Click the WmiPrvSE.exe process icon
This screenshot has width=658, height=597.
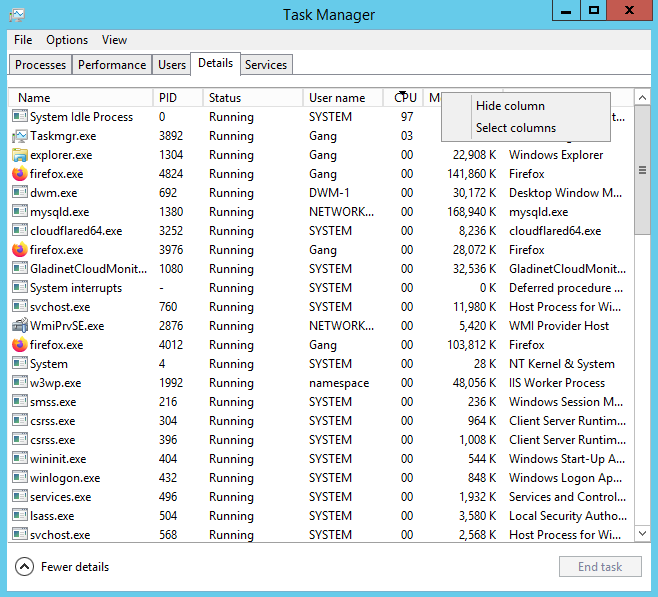click(19, 326)
